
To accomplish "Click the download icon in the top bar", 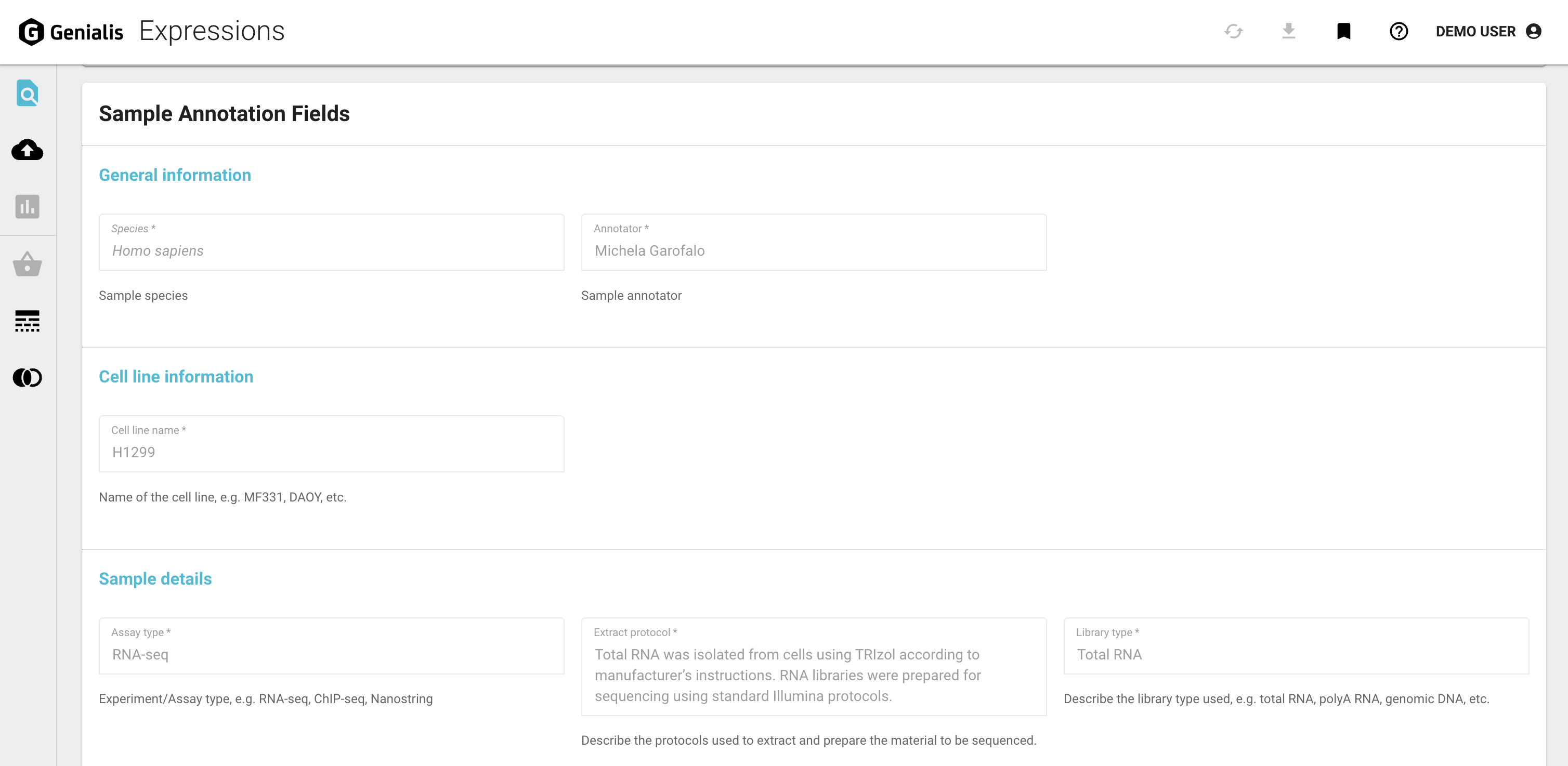I will tap(1288, 31).
